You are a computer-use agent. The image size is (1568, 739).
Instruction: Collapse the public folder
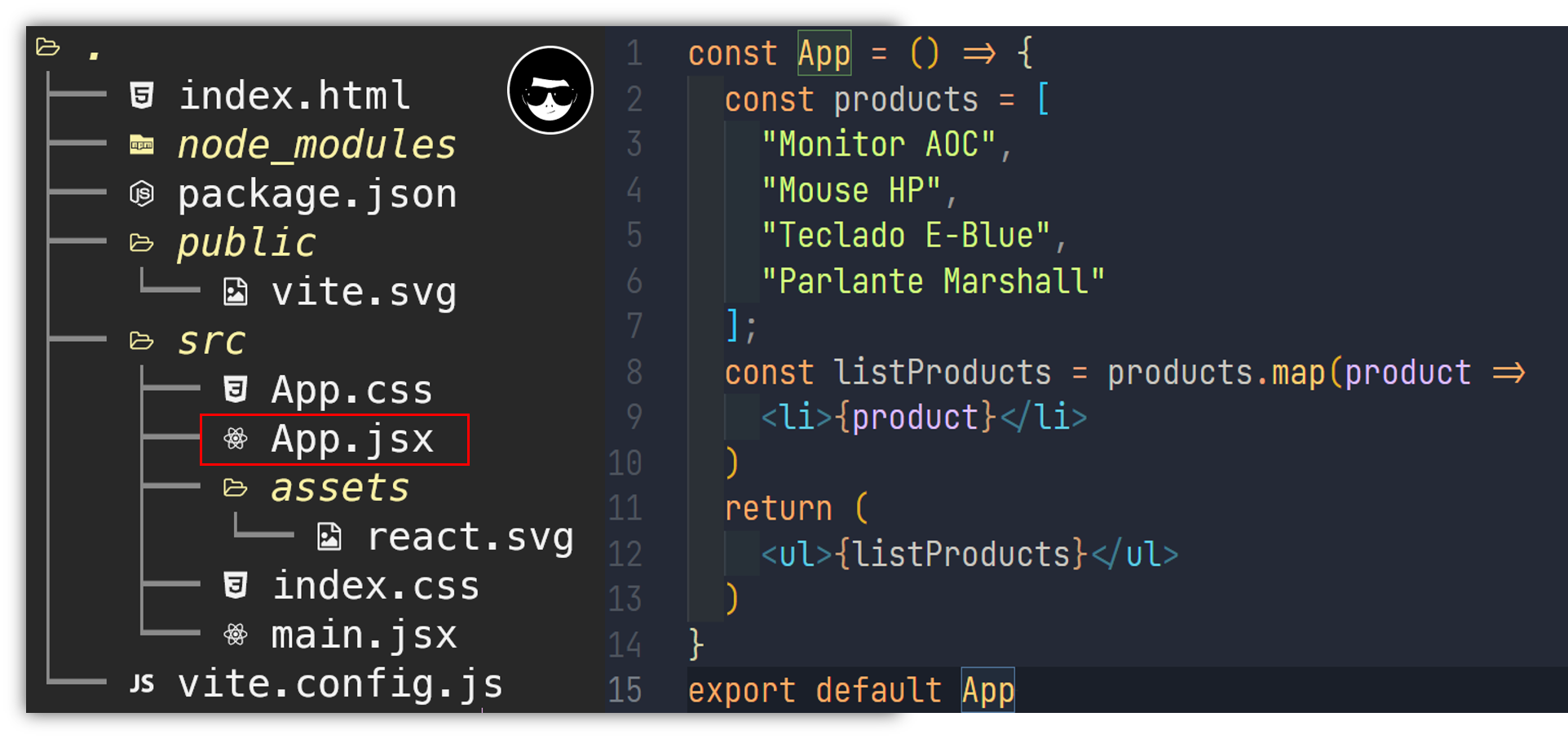click(142, 243)
